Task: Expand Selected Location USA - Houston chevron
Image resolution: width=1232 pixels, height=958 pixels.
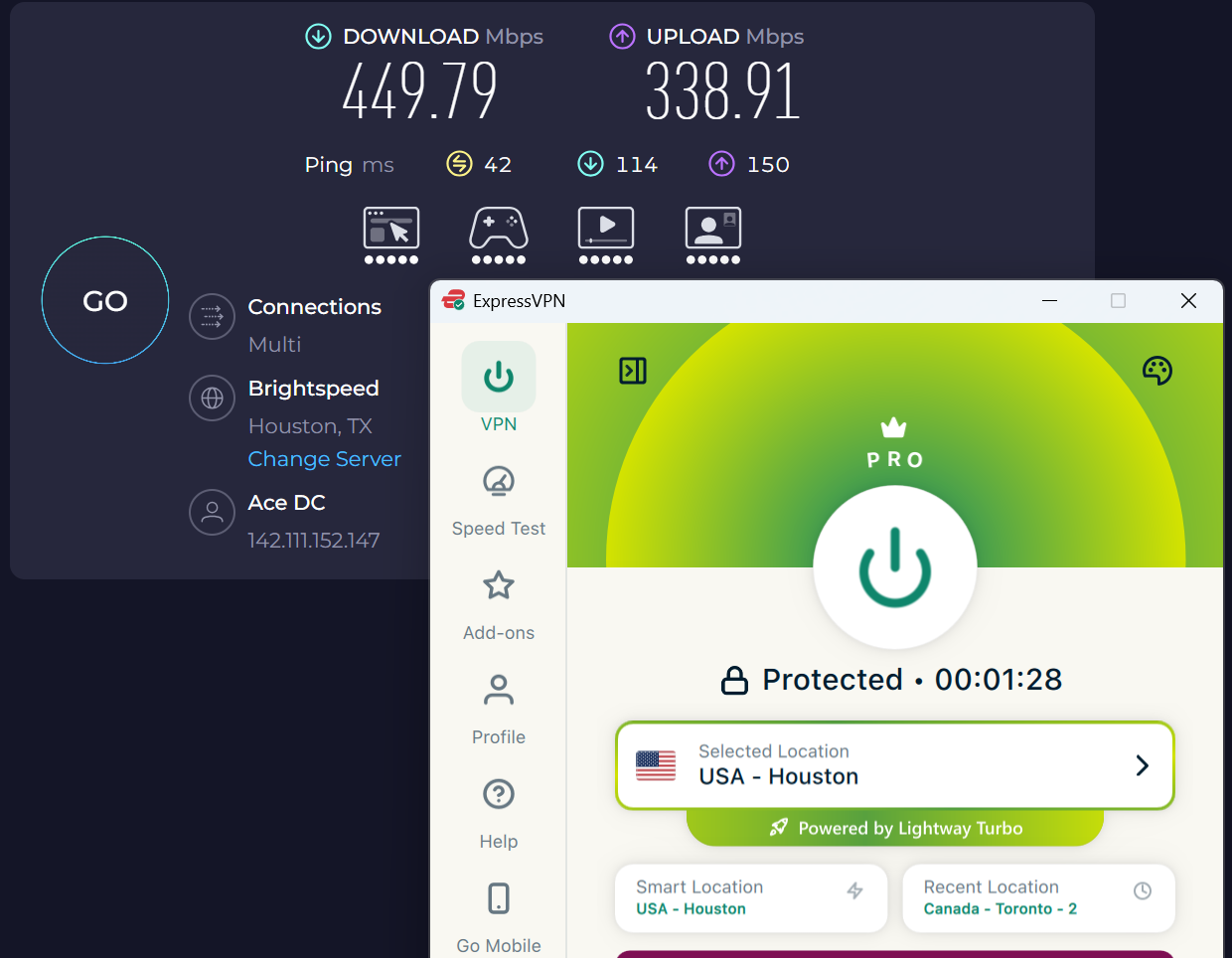Action: coord(1143,765)
